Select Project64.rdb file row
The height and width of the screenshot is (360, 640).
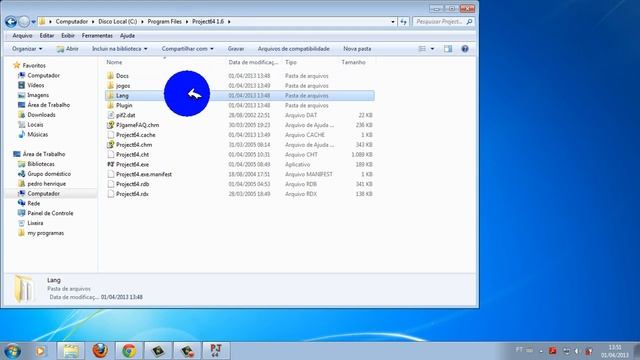(x=240, y=184)
